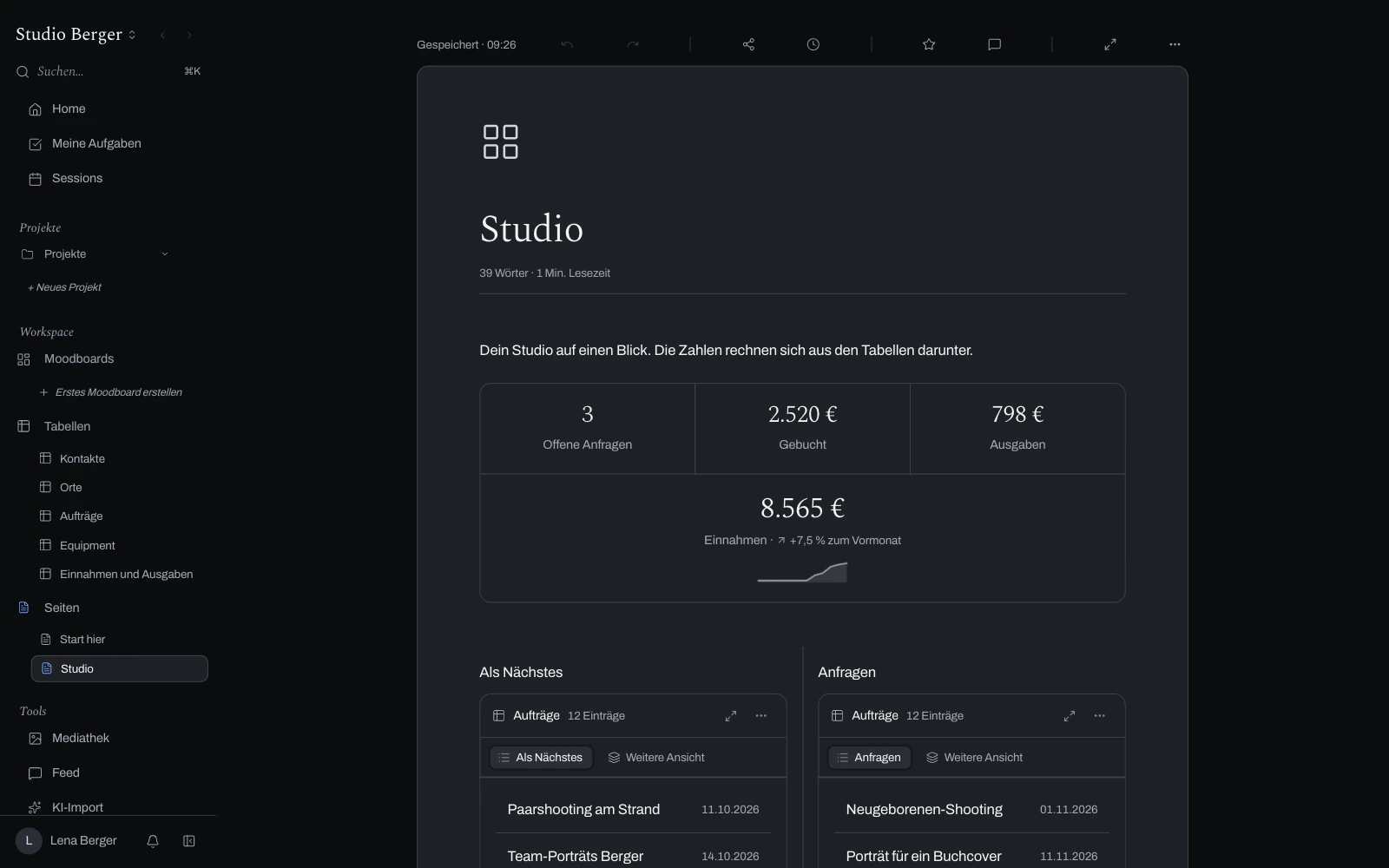The image size is (1389, 868).
Task: Toggle the Tabellen section in sidebar
Action: click(67, 426)
